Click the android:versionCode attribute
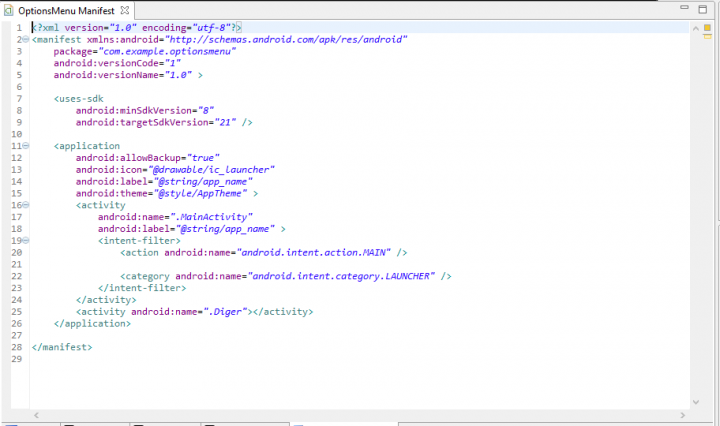Viewport: 720px width, 426px height. [x=117, y=63]
